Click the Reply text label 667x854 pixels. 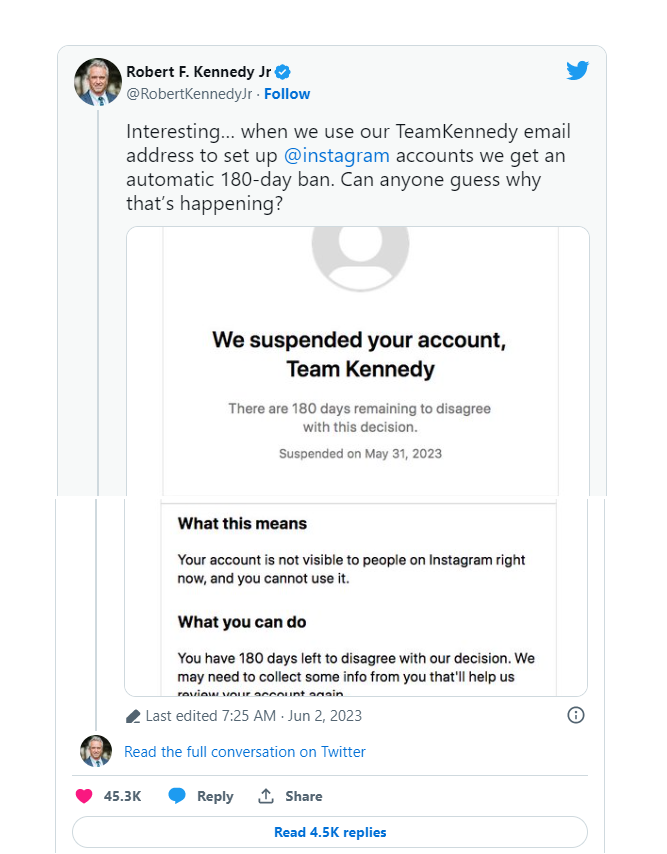point(215,796)
